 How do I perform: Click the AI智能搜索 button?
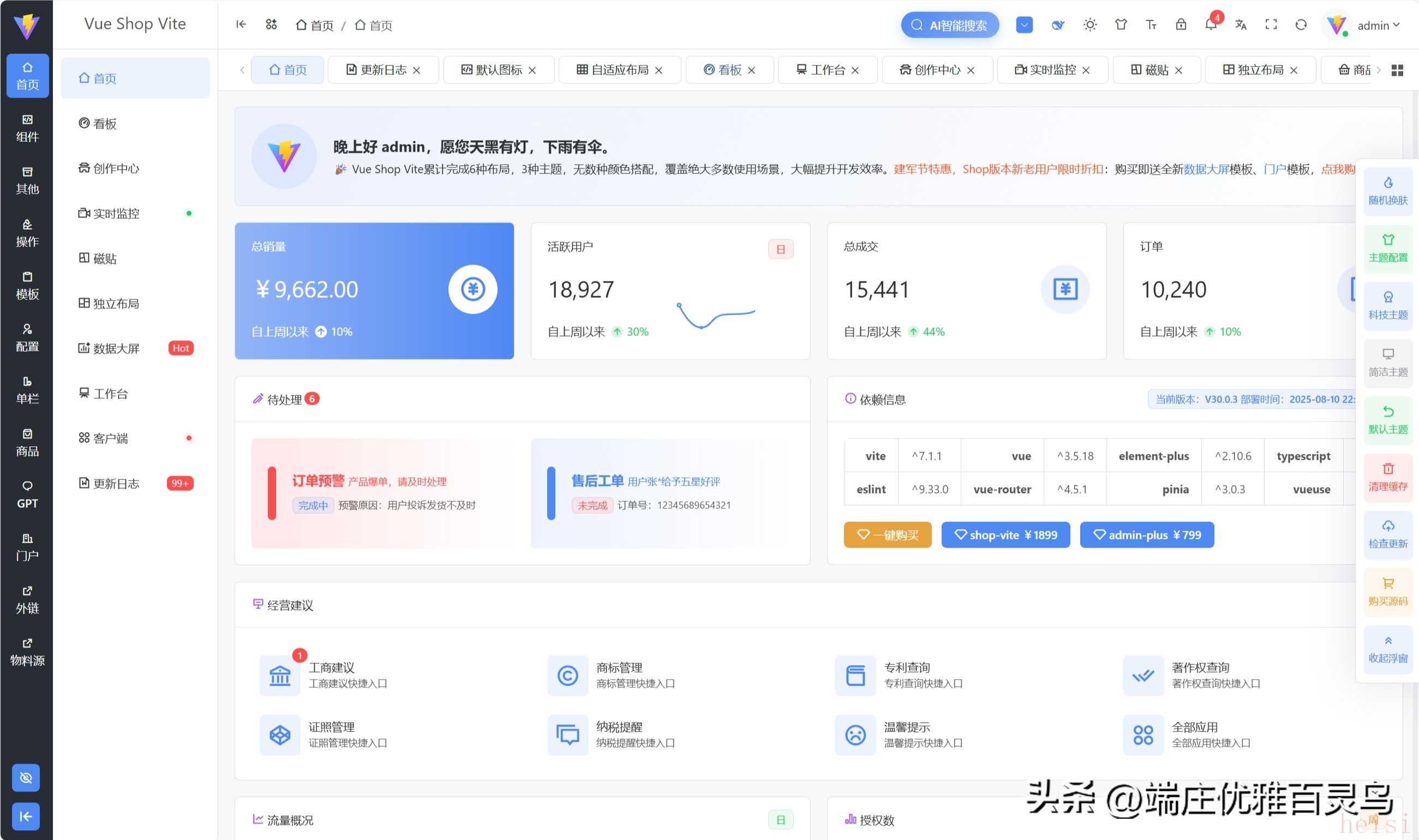[x=949, y=26]
